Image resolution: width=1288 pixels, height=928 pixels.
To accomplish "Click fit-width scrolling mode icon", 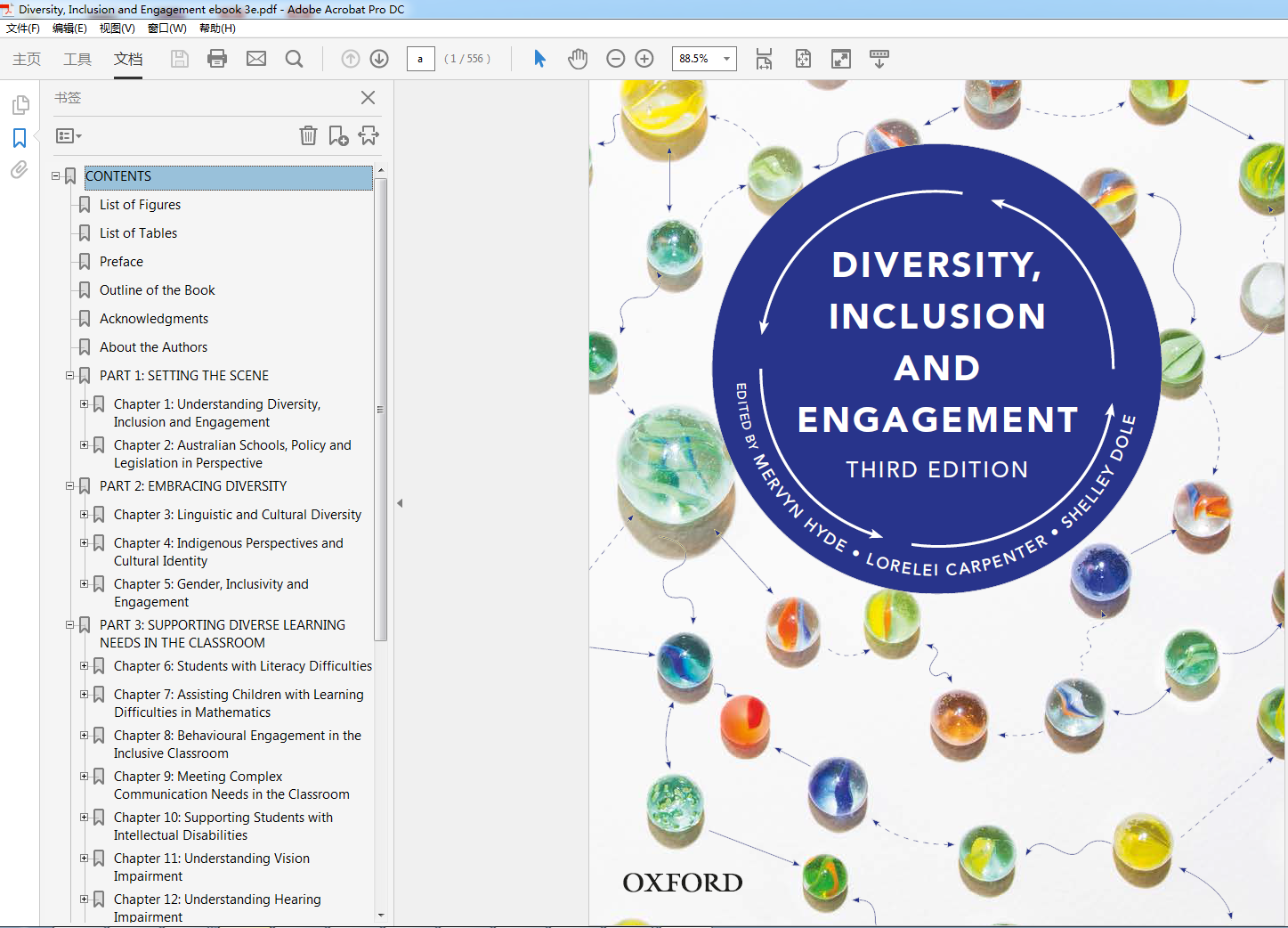I will click(764, 59).
